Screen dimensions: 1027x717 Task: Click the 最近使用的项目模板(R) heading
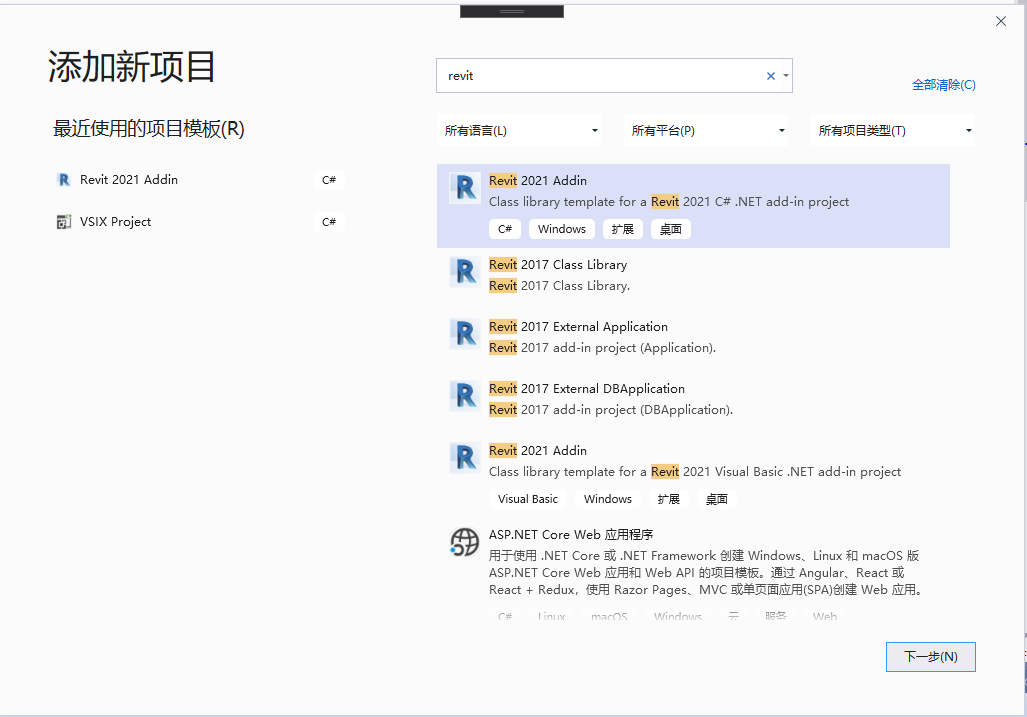click(x=149, y=129)
